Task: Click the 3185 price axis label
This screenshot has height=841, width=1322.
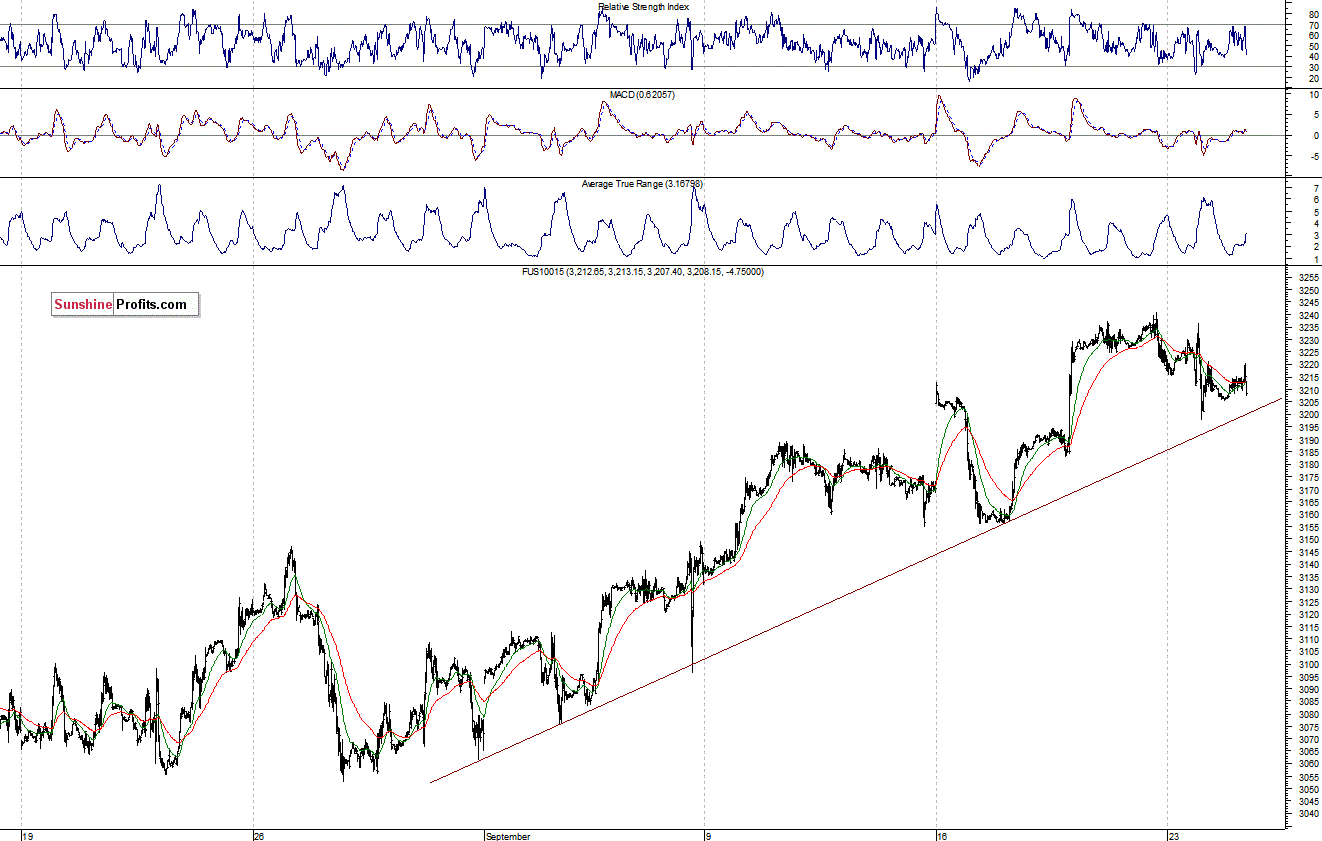Action: tap(1308, 452)
